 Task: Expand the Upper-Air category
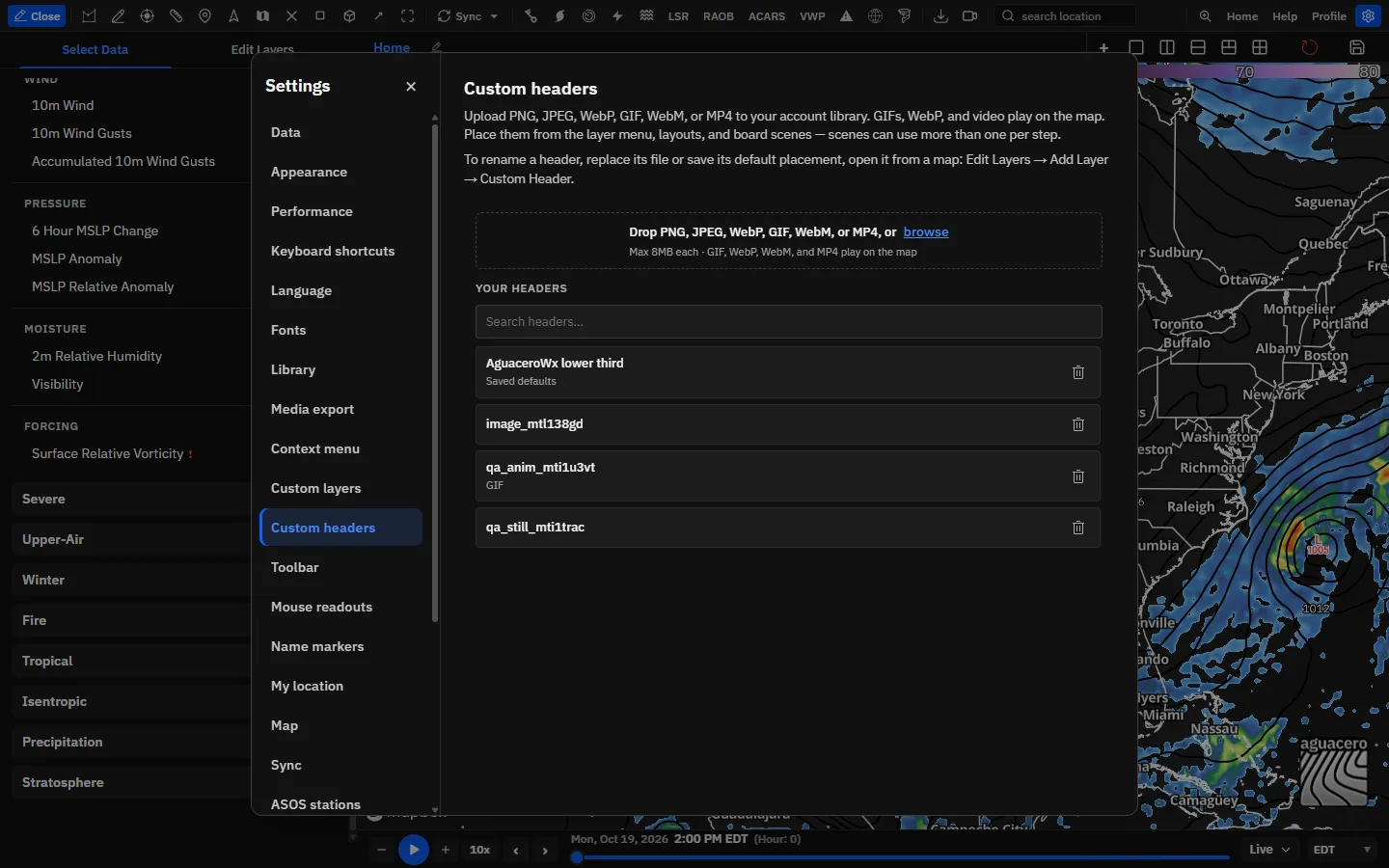[x=131, y=539]
